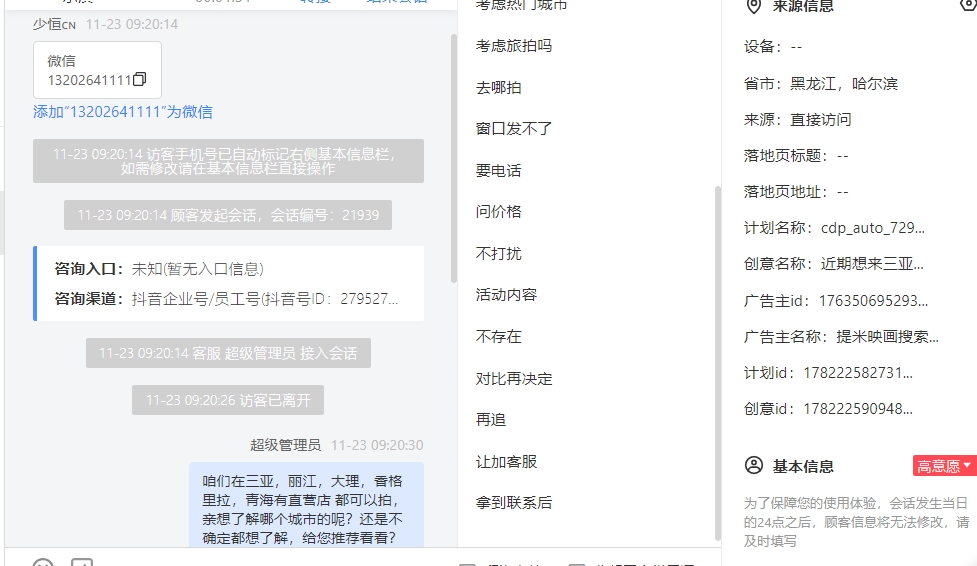Click the link 添加“13202641111”为微信
The width and height of the screenshot is (977, 566).
pyautogui.click(x=123, y=112)
